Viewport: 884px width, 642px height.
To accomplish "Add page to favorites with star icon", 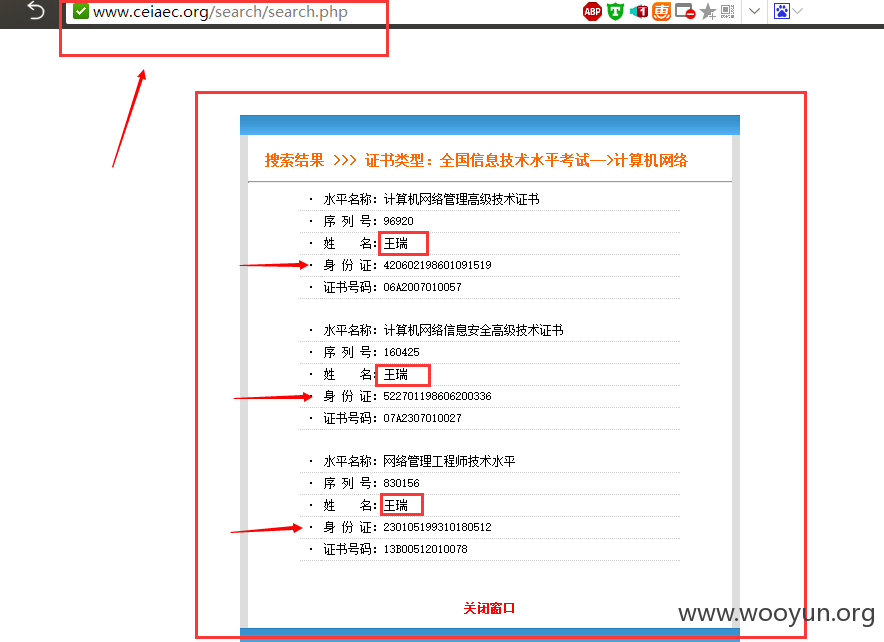I will point(708,11).
